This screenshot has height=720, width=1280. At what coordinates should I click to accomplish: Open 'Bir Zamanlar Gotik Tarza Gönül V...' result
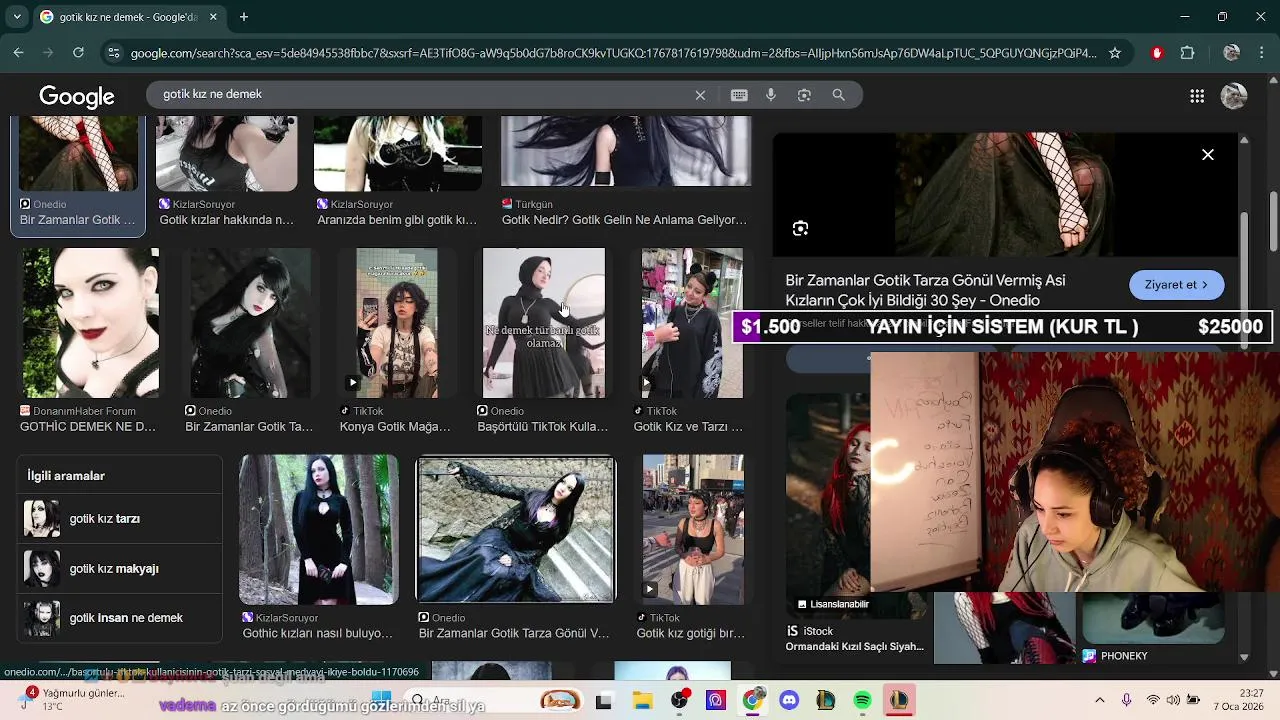[x=516, y=530]
